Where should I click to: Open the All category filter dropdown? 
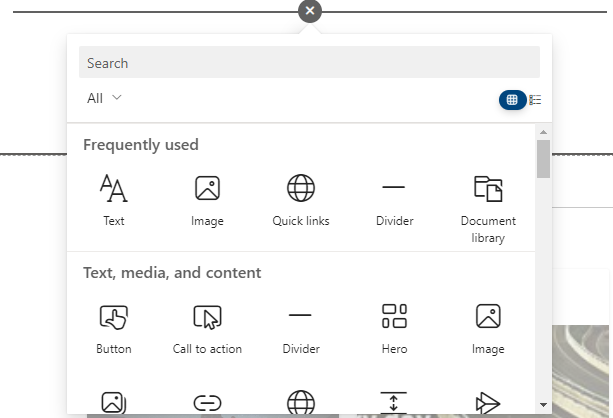point(104,98)
